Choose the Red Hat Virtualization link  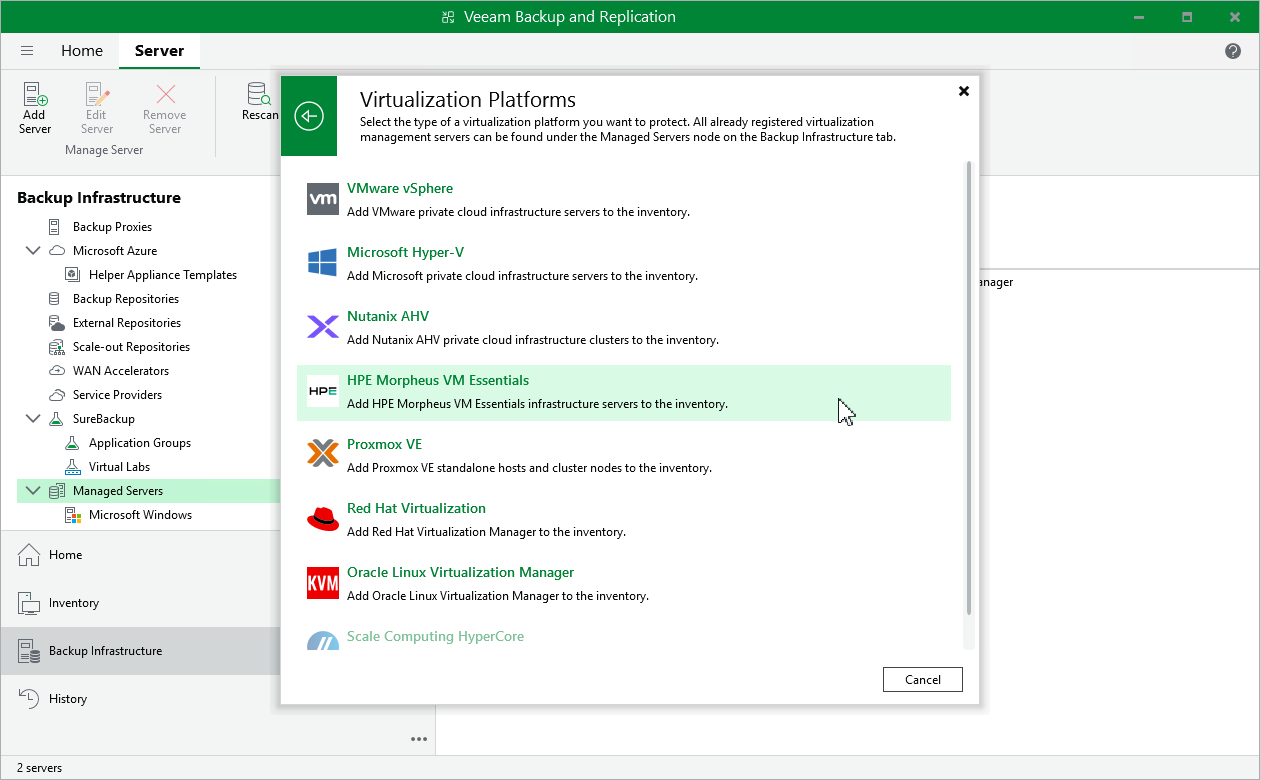pyautogui.click(x=416, y=509)
